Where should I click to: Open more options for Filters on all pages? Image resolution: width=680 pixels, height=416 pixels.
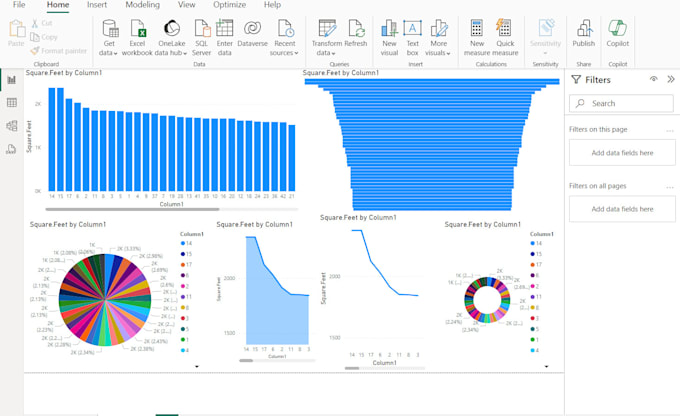tap(670, 187)
